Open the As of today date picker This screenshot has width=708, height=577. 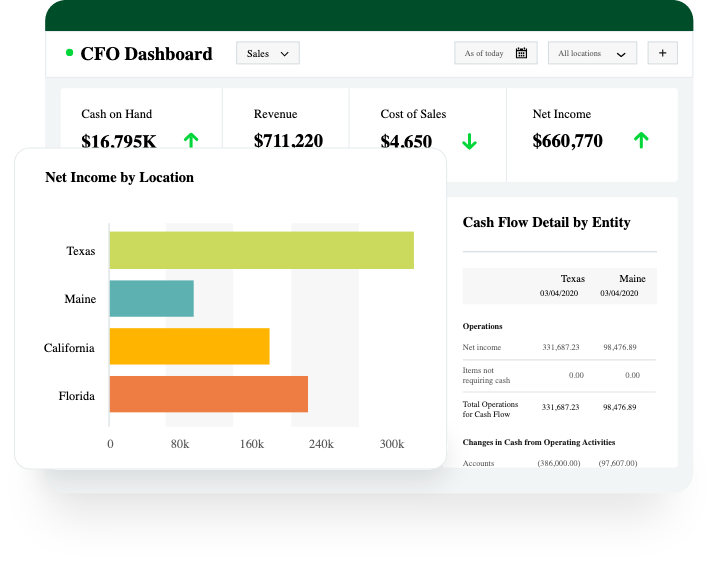pyautogui.click(x=496, y=53)
